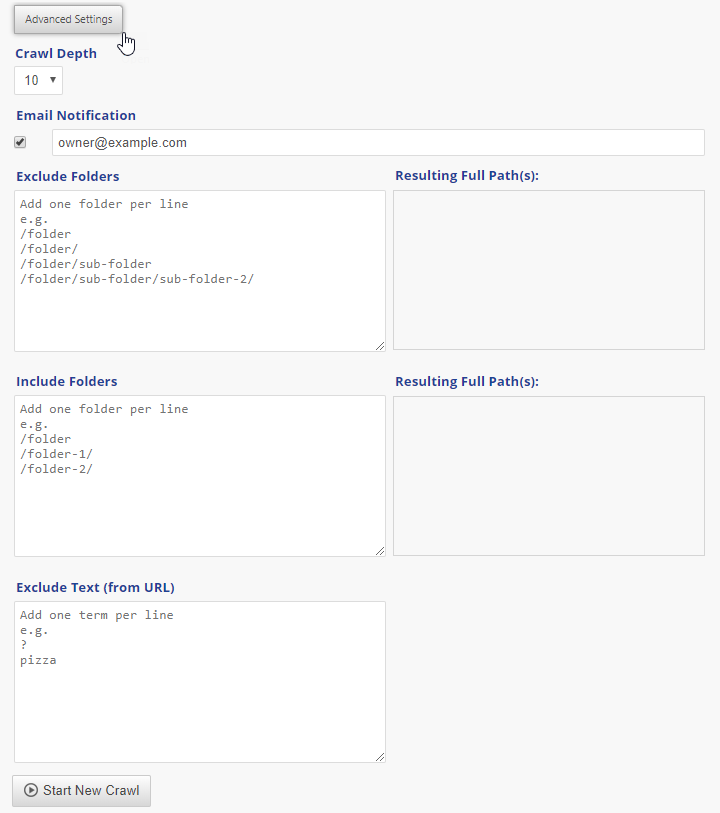Click the play icon on Start New Crawl
720x813 pixels.
coord(31,790)
